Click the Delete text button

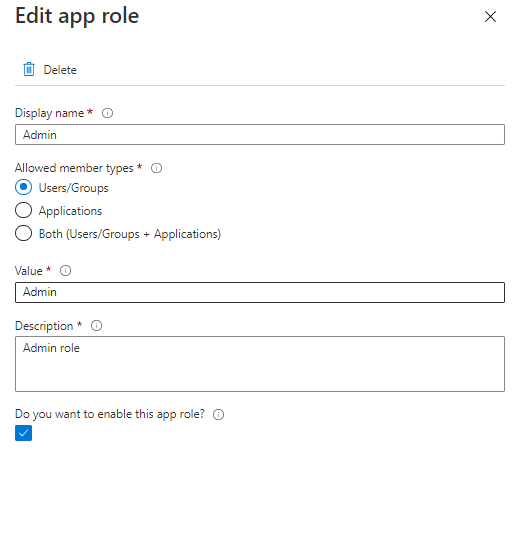point(60,70)
